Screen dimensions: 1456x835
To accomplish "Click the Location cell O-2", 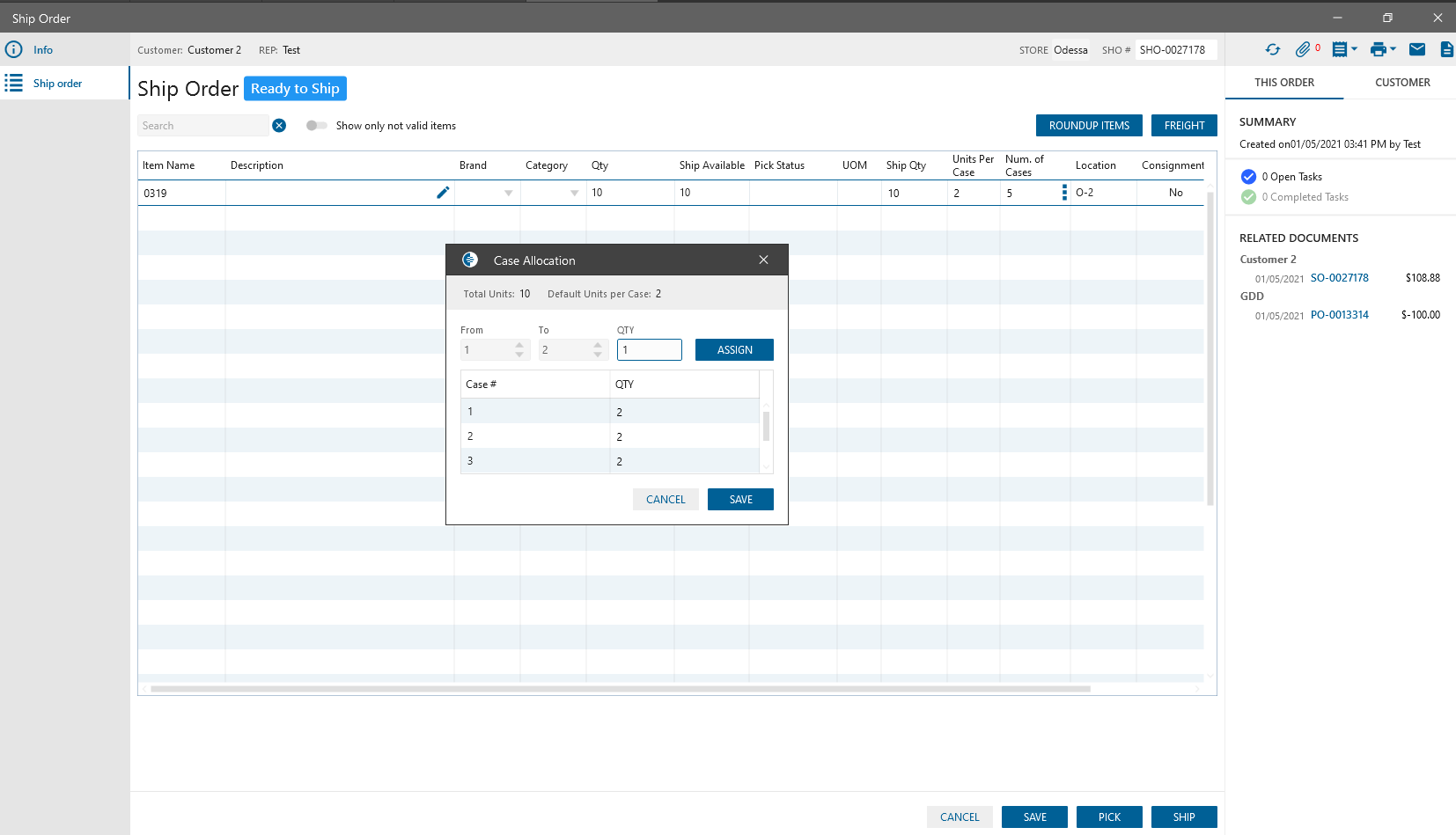I will pyautogui.click(x=1103, y=193).
